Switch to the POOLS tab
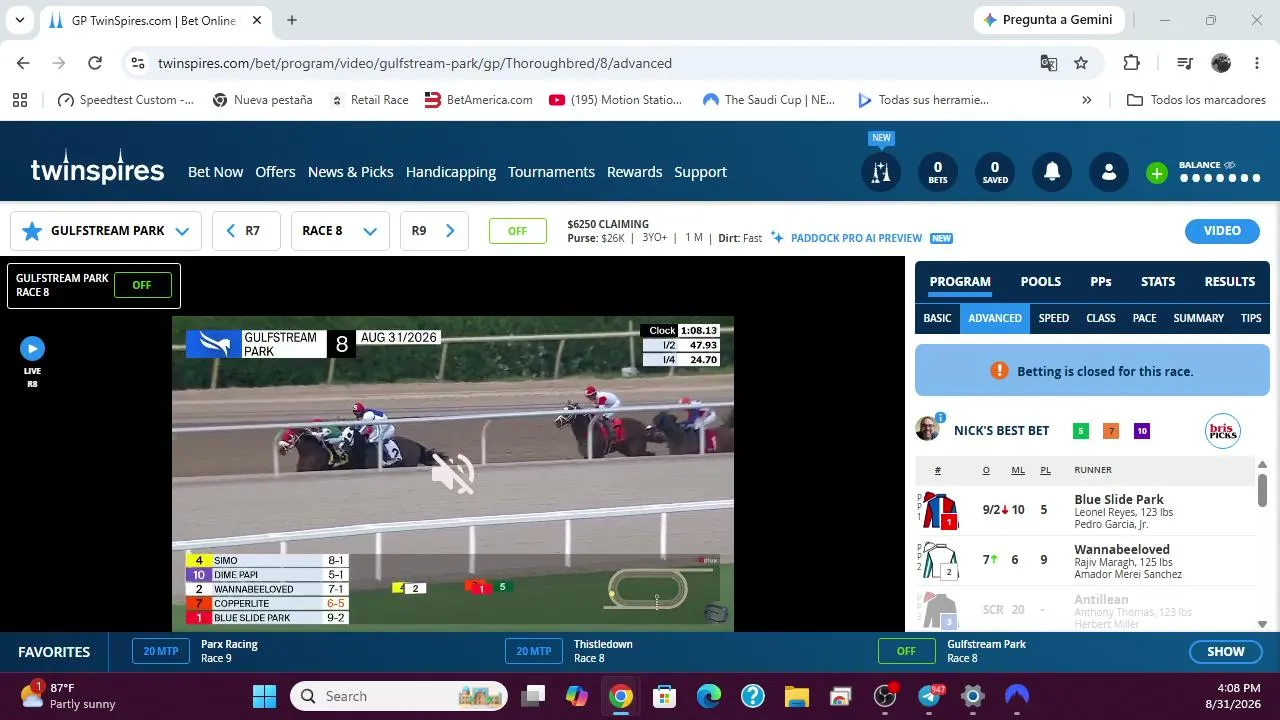The height and width of the screenshot is (720, 1280). click(1040, 282)
